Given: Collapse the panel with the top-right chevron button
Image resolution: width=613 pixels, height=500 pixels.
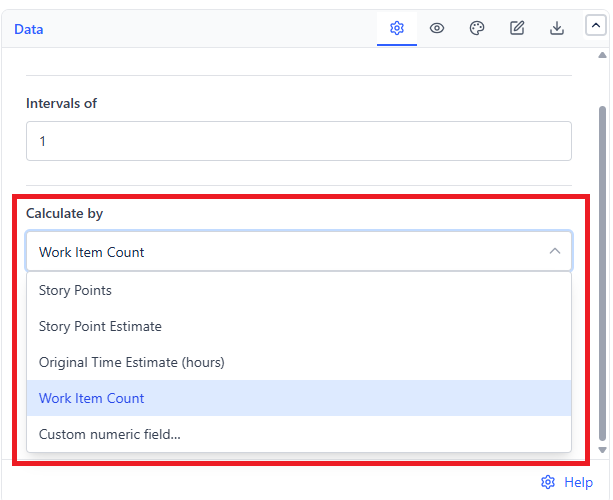Looking at the screenshot, I should [x=595, y=25].
